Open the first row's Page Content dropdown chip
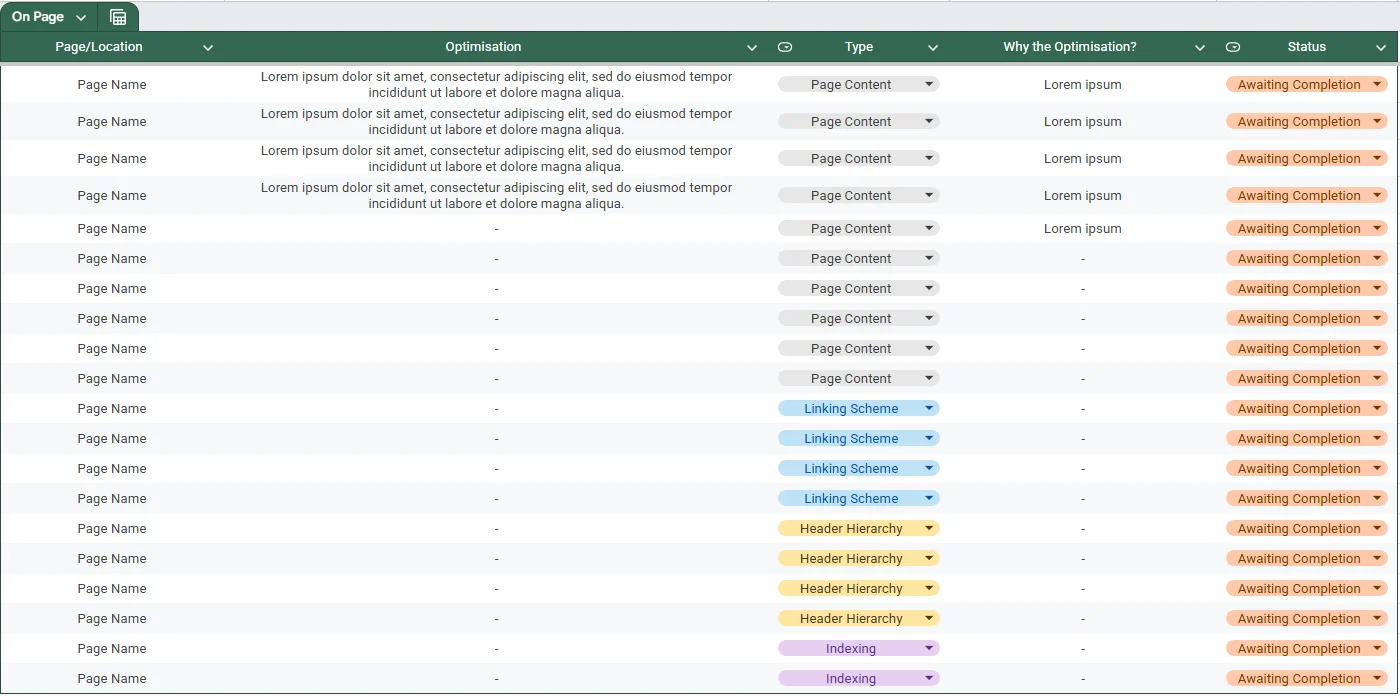This screenshot has height=696, width=1400. pyautogui.click(x=858, y=85)
